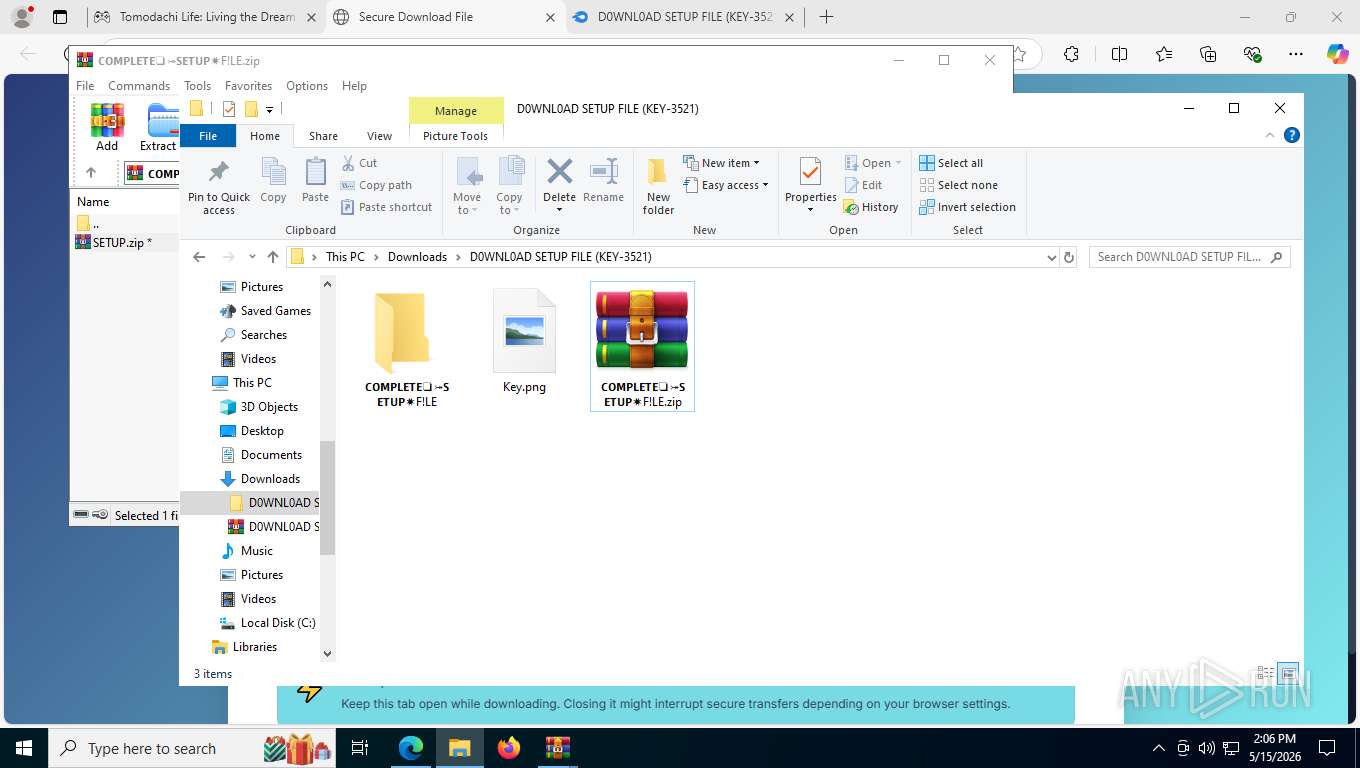Click Select none
Image resolution: width=1360 pixels, height=768 pixels.
(958, 185)
